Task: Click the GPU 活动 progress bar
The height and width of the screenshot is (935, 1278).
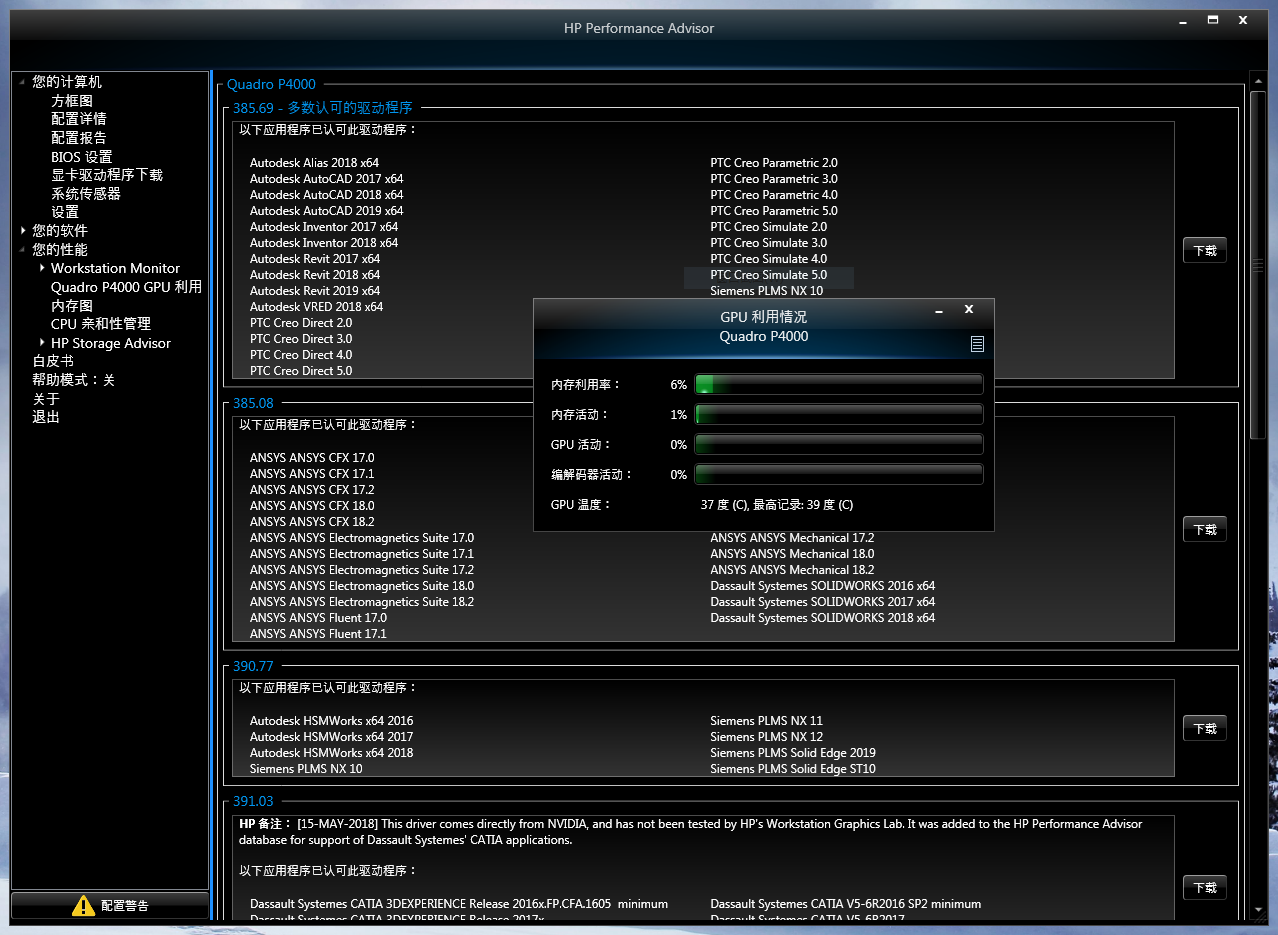Action: point(839,444)
